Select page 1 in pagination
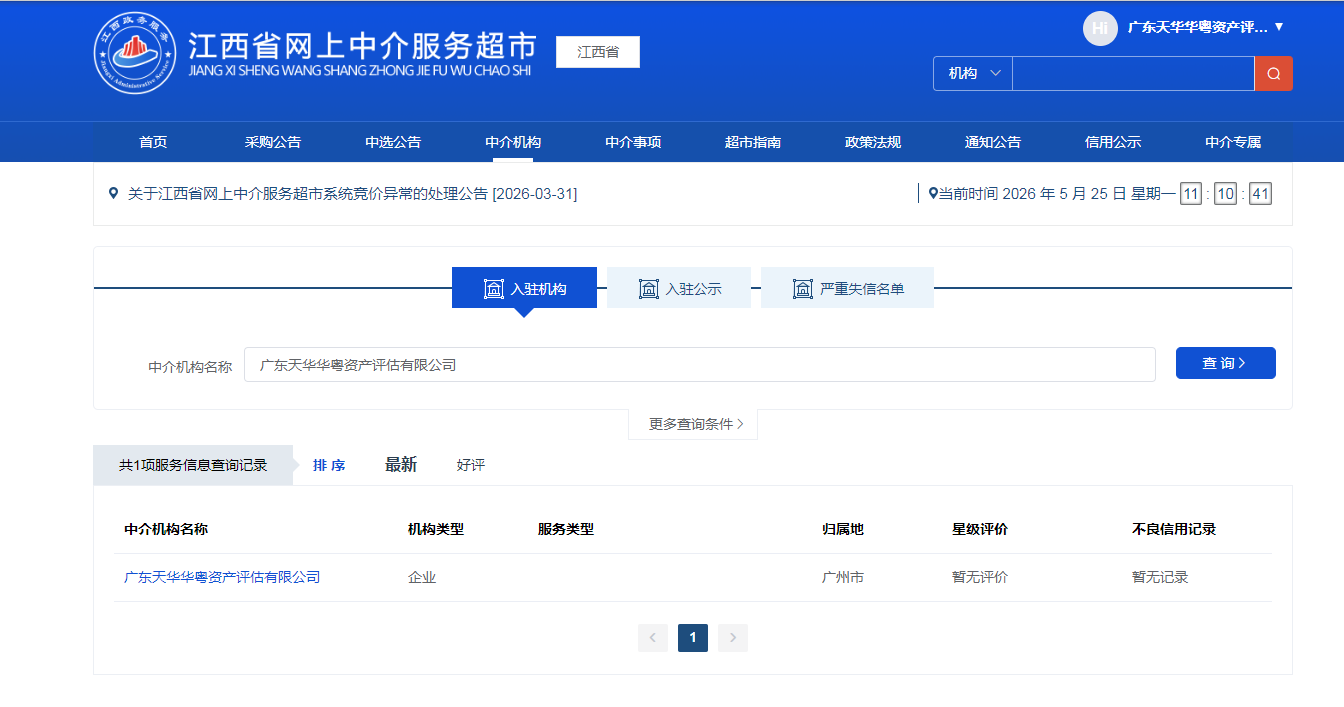This screenshot has height=707, width=1344. tap(693, 638)
